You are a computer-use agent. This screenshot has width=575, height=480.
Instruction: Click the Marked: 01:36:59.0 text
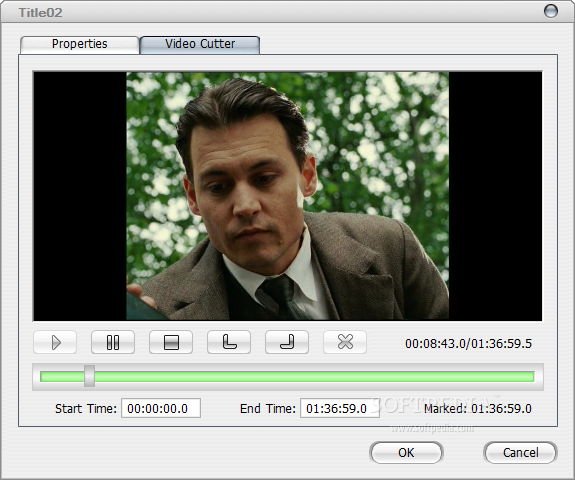478,408
